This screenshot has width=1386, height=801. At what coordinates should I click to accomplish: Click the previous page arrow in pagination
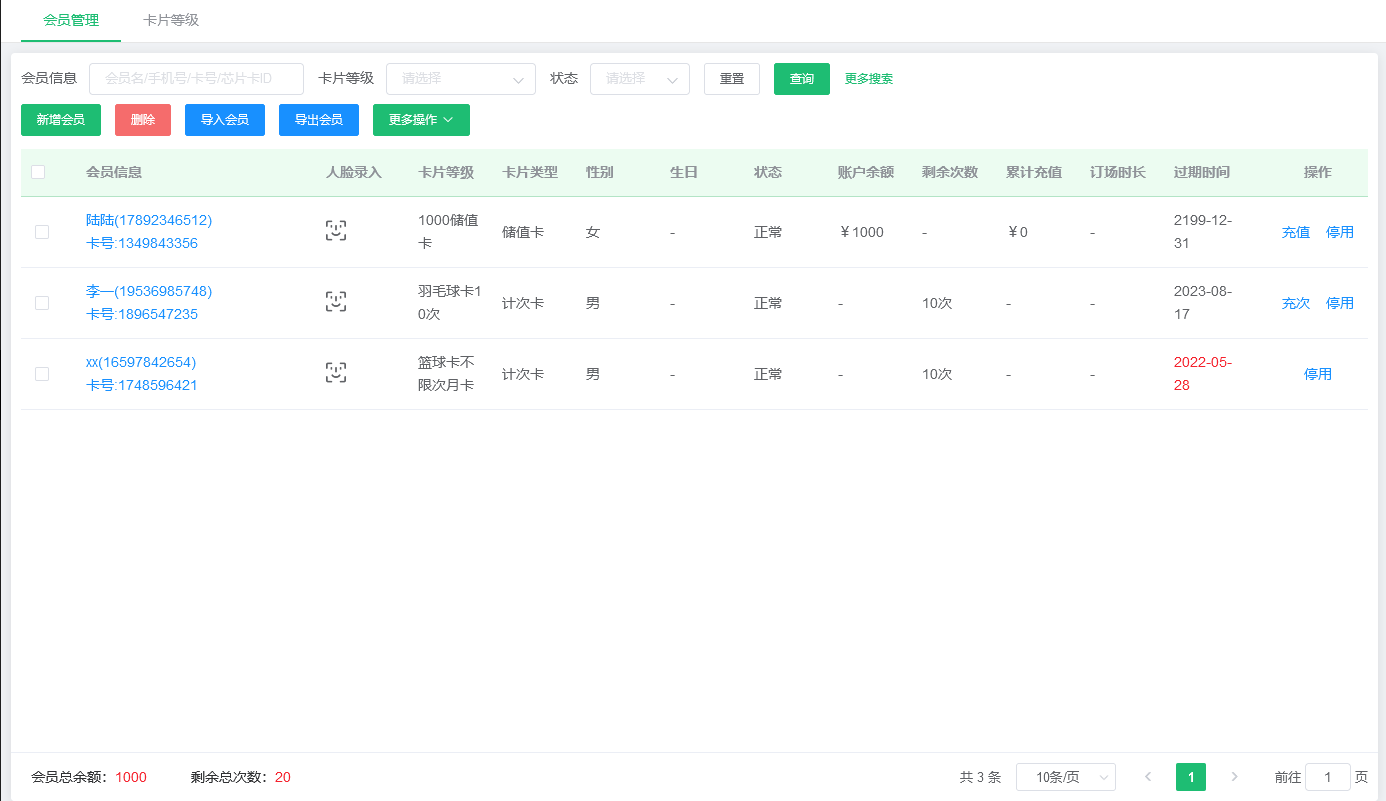1147,776
